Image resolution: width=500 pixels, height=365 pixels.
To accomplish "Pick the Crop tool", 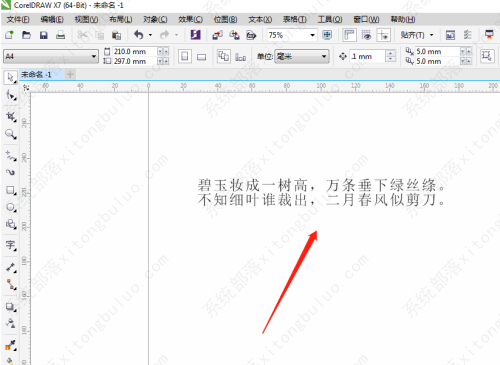I will [11, 116].
